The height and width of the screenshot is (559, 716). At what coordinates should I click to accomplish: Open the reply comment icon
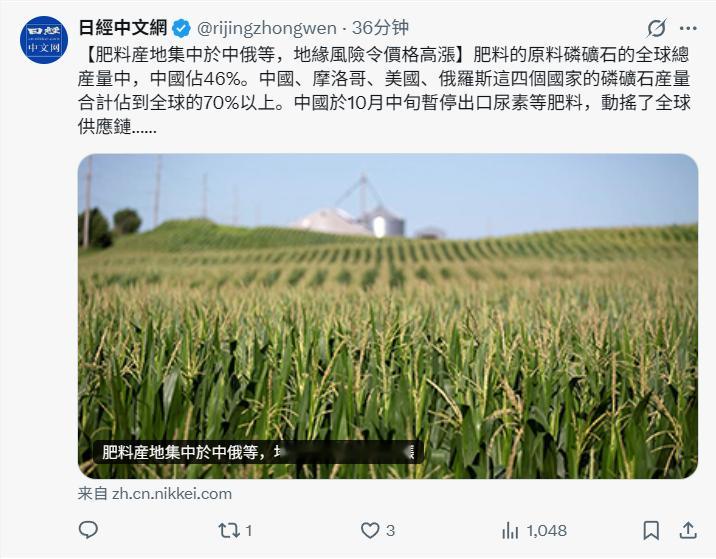88,530
